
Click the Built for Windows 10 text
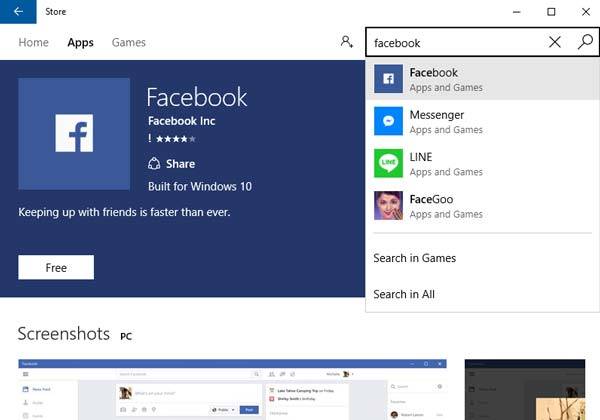200,187
